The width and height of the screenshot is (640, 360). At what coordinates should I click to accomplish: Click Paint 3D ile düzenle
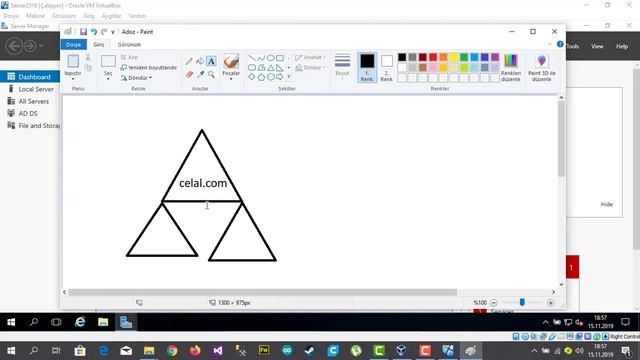[x=542, y=68]
